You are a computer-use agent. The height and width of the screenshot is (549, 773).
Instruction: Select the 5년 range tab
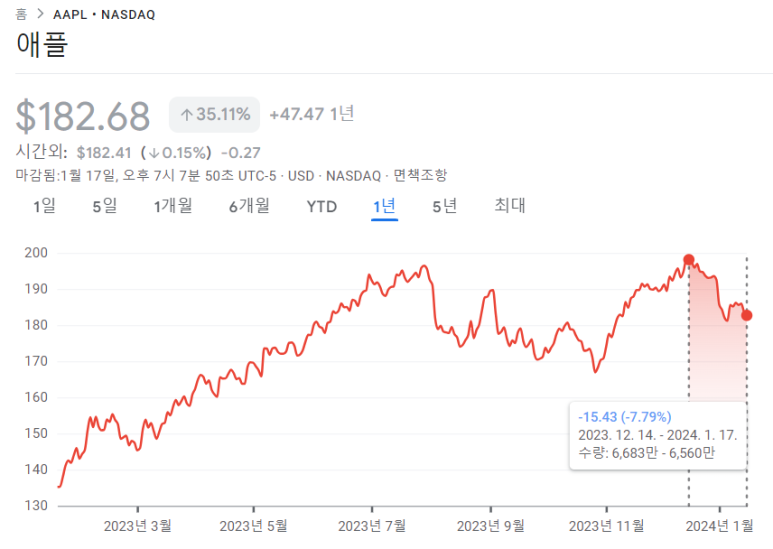pyautogui.click(x=445, y=206)
